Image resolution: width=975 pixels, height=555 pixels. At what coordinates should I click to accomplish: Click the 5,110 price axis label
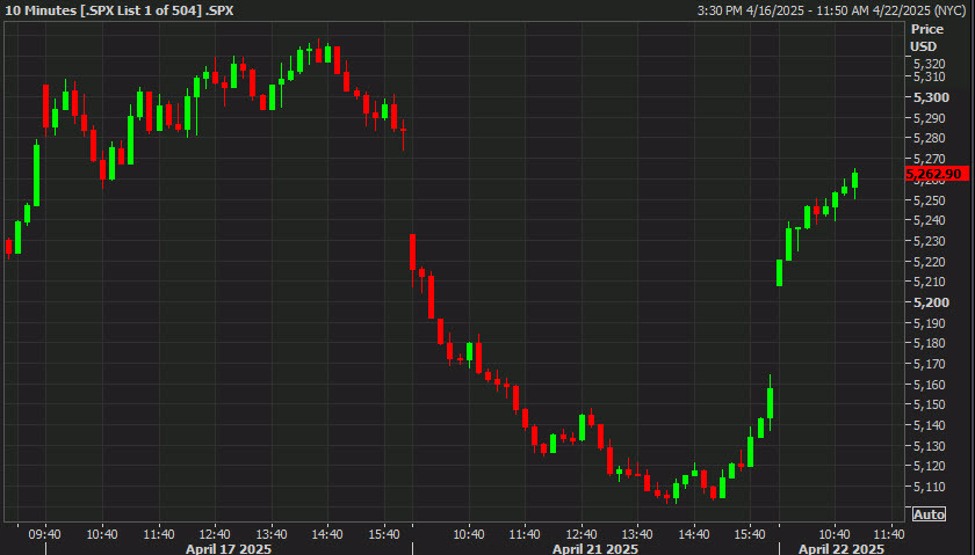[931, 486]
